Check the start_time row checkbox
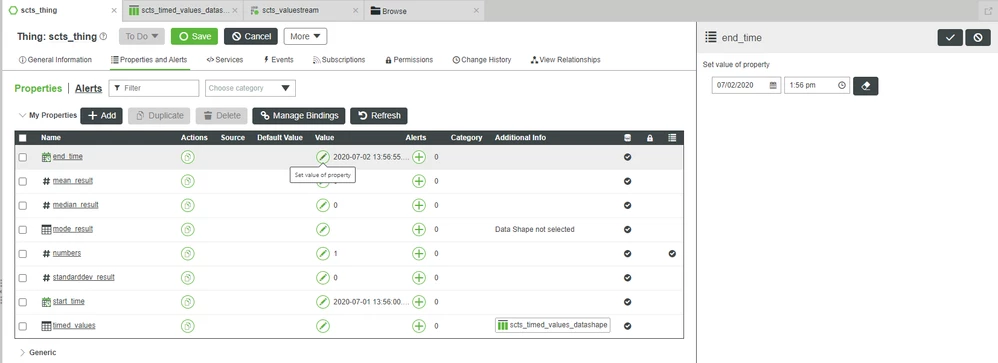Viewport: 998px width, 363px height. tap(23, 302)
